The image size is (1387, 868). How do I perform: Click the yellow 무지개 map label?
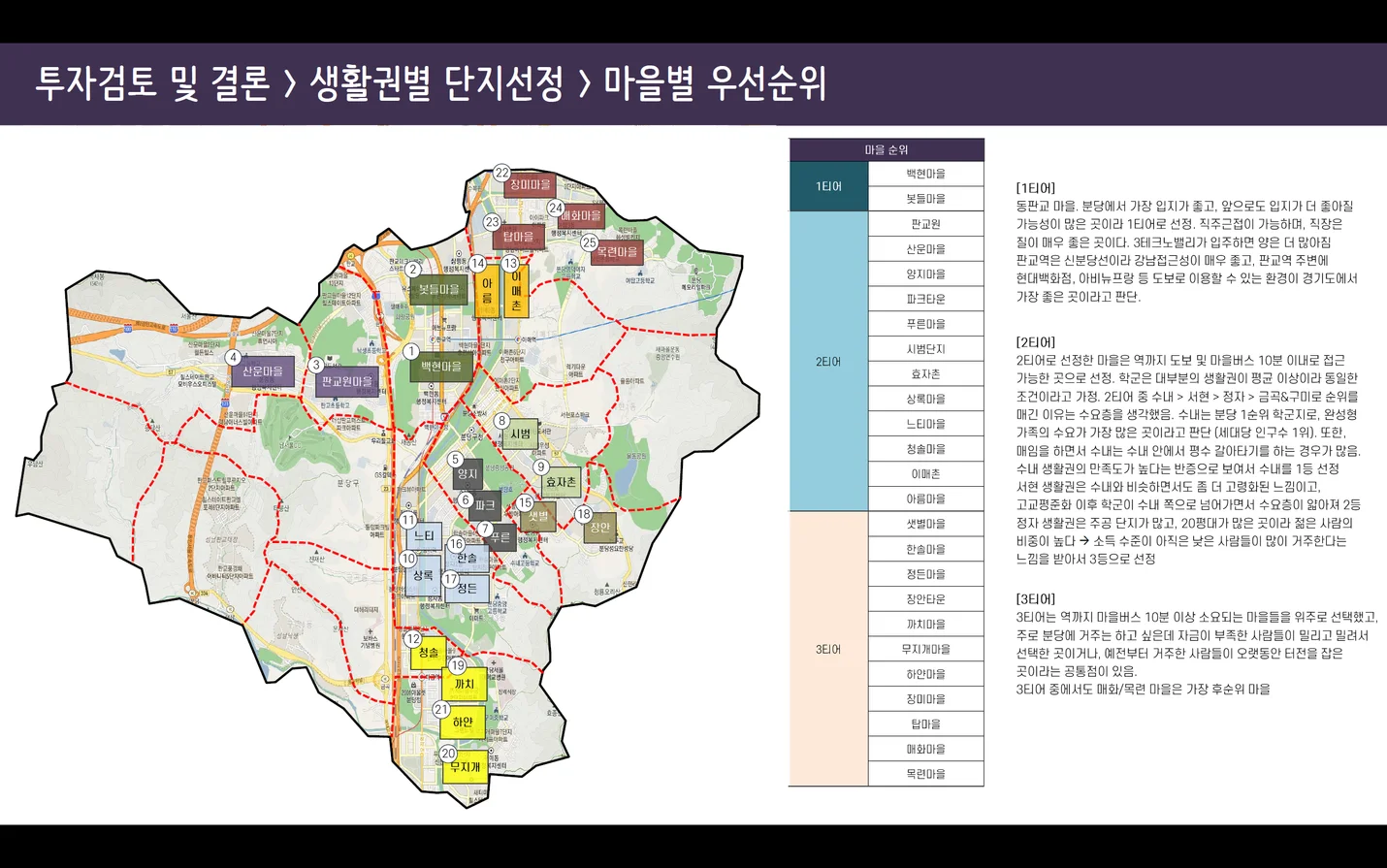click(x=466, y=767)
